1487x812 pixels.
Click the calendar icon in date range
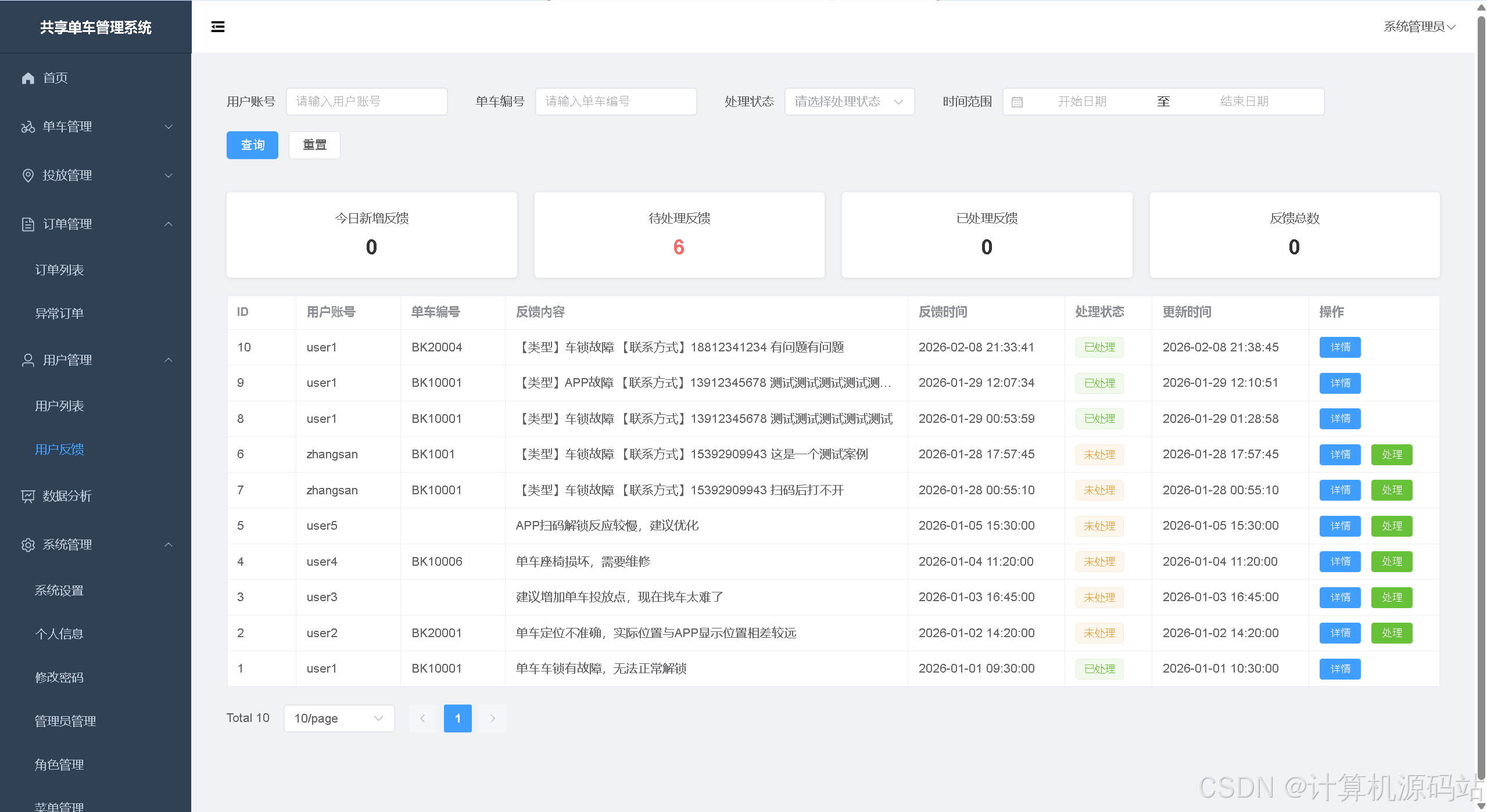(x=1016, y=102)
